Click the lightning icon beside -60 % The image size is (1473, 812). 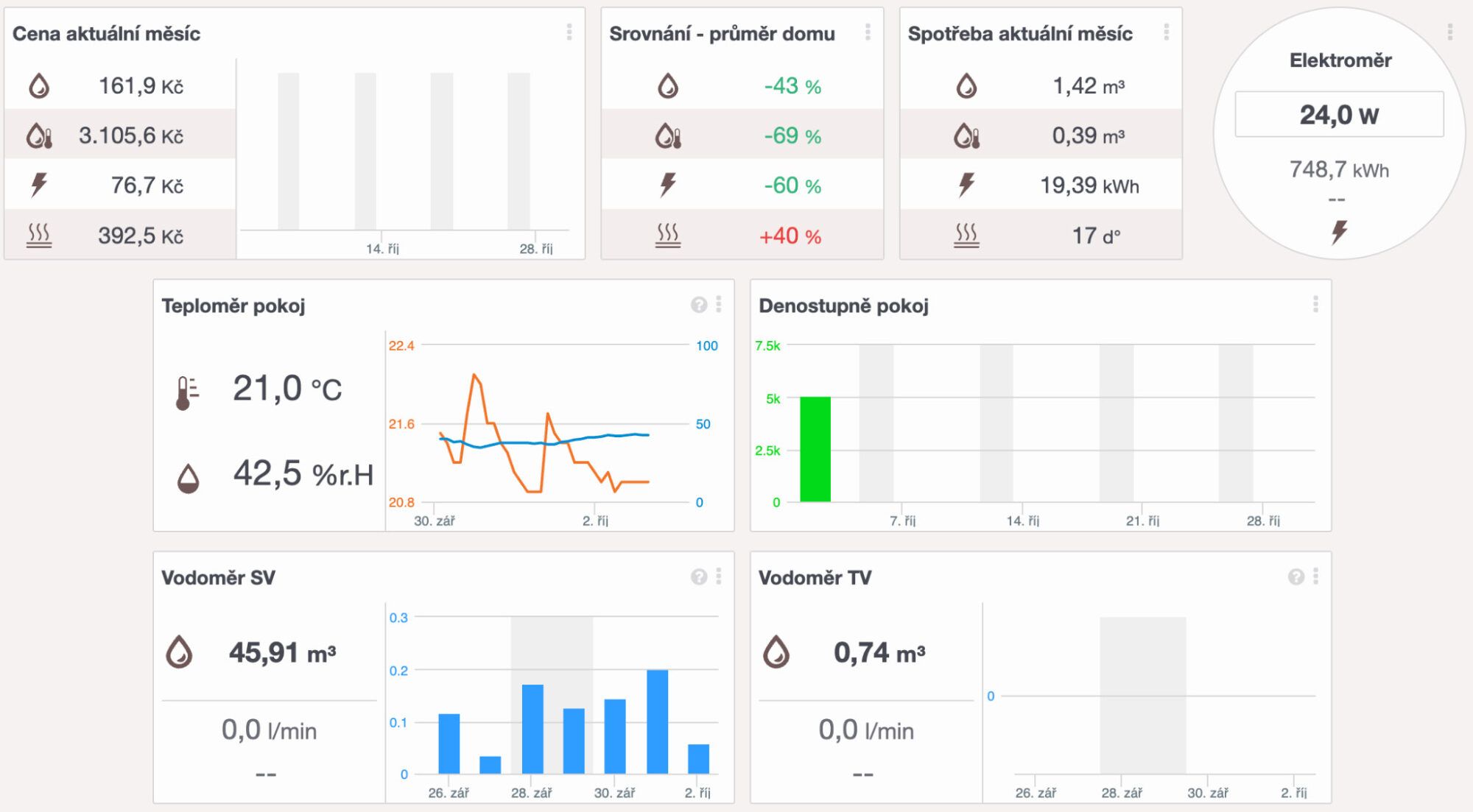(668, 185)
